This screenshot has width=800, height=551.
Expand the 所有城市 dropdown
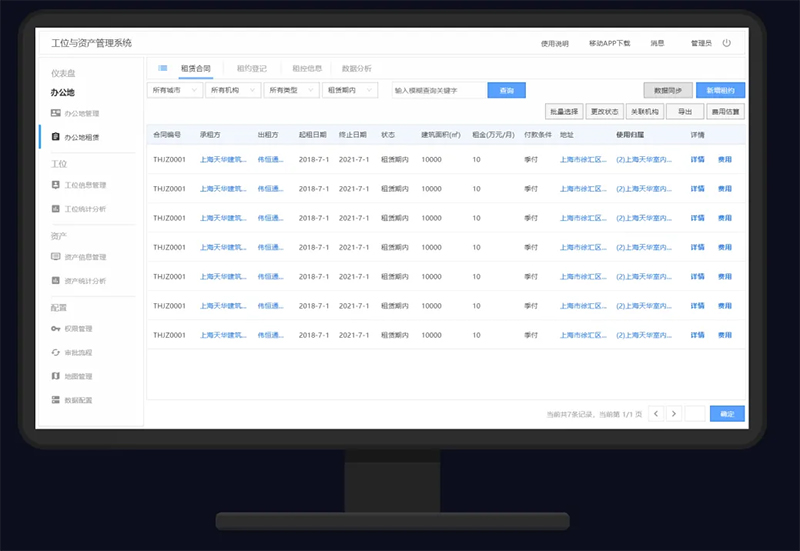174,90
